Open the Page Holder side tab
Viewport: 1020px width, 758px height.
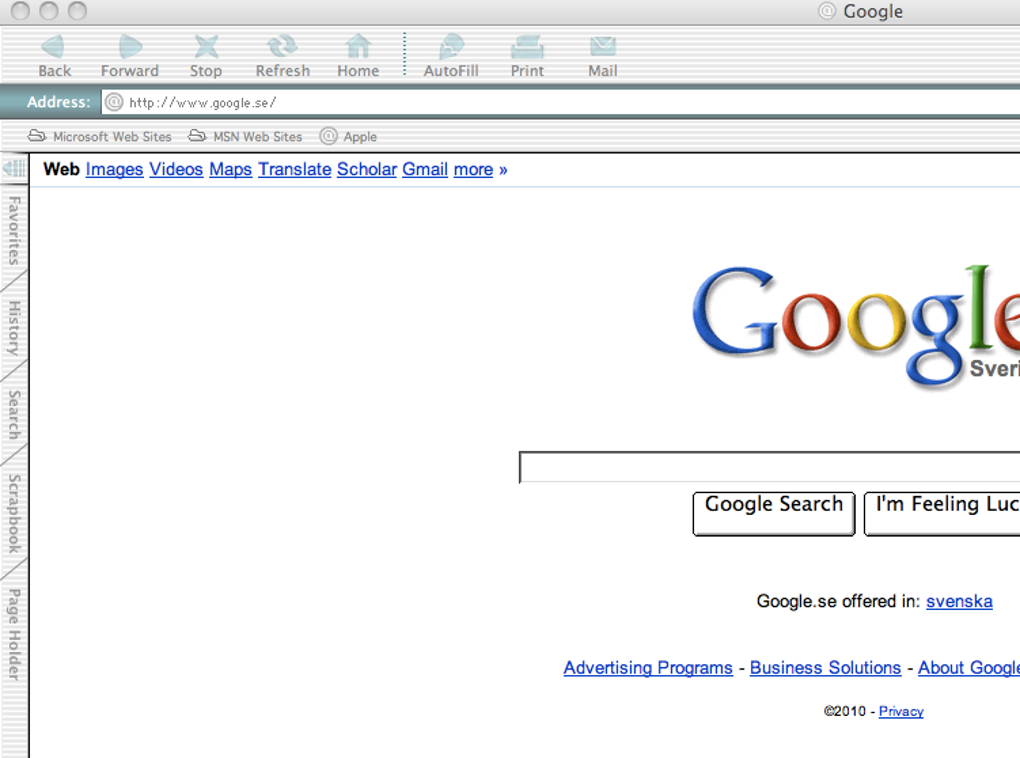[14, 634]
